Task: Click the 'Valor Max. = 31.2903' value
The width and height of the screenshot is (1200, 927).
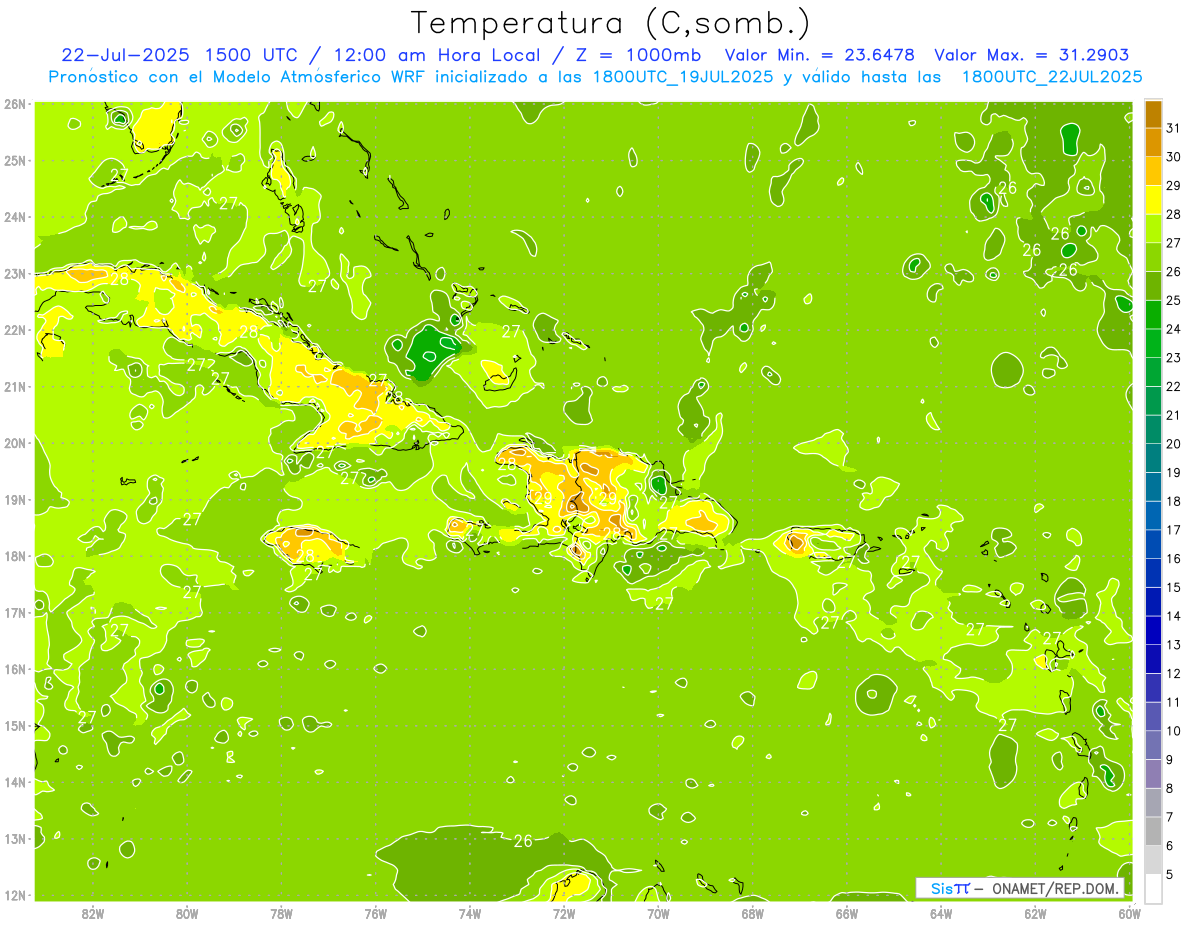Action: (1032, 55)
